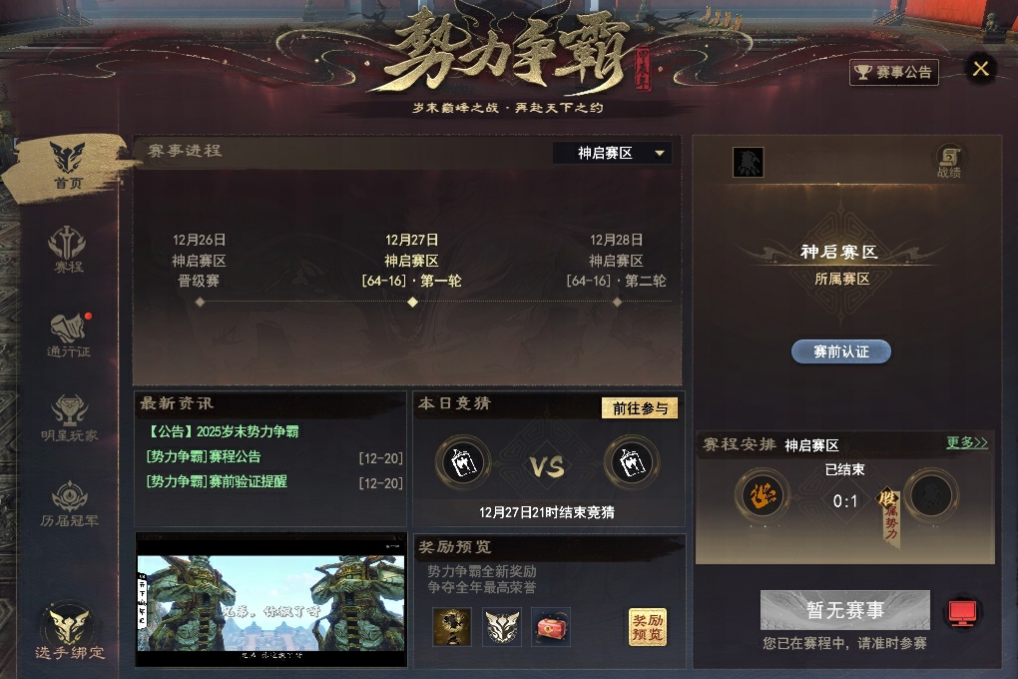The height and width of the screenshot is (679, 1018).
Task: Select the 12月27日 first round timeline marker
Action: [x=412, y=302]
